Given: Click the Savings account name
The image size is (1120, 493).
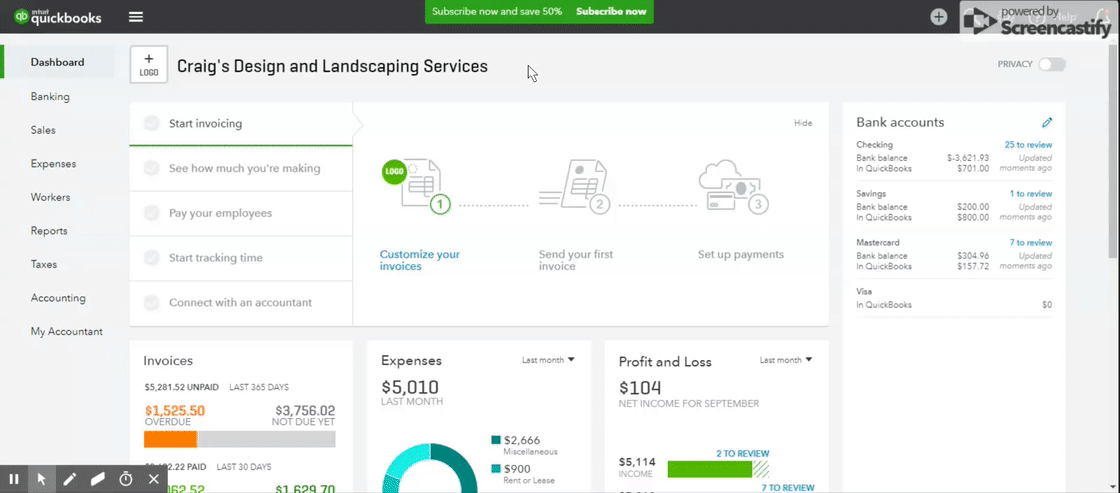Looking at the screenshot, I should pos(871,194).
